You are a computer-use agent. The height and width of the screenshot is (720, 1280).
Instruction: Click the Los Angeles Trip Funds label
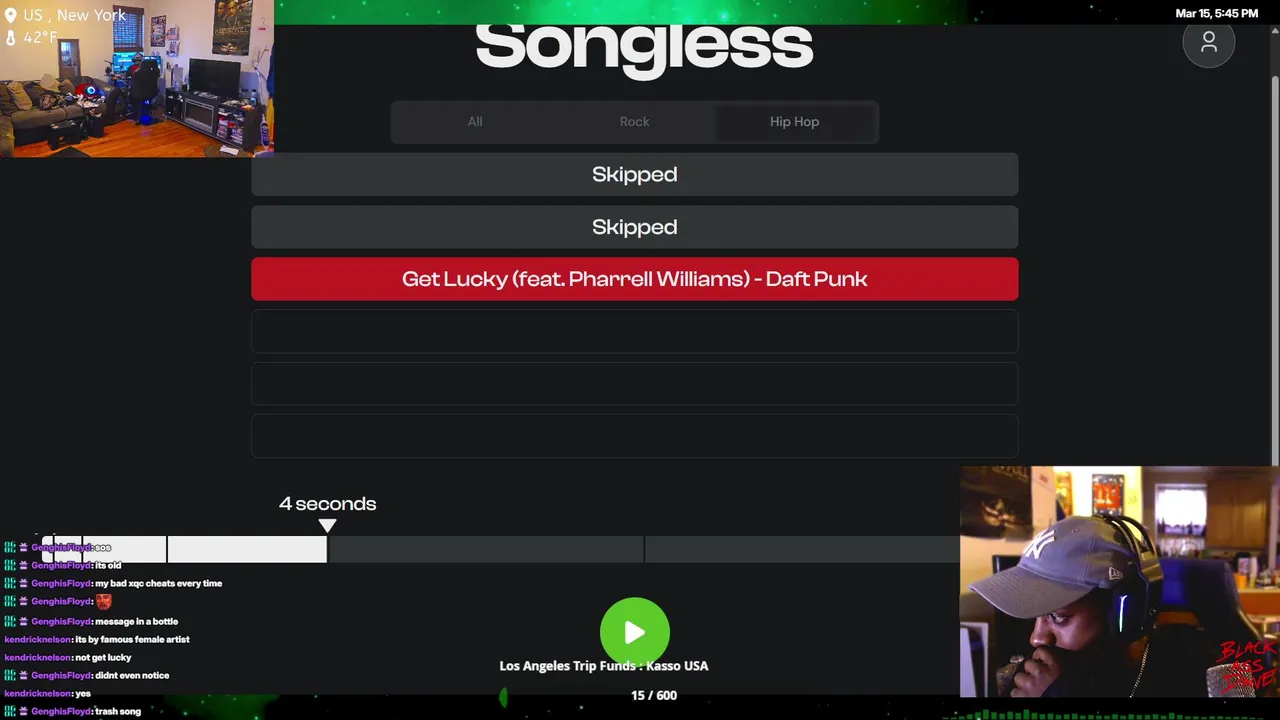click(604, 666)
